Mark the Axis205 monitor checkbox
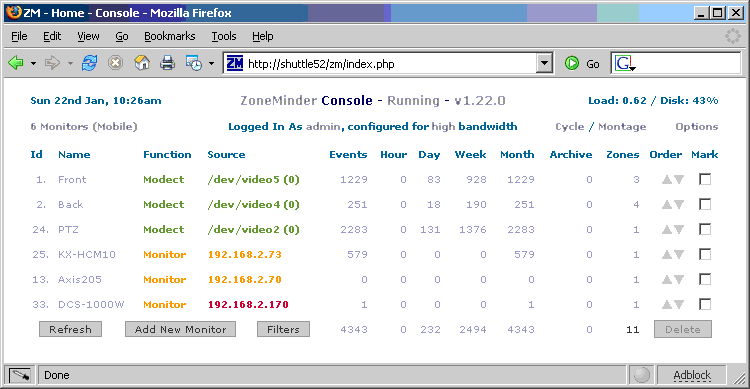Screen dimensions: 750x389 coord(705,279)
